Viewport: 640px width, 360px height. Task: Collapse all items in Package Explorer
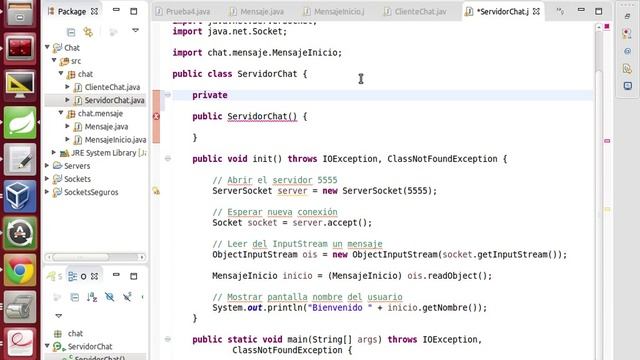(x=71, y=31)
